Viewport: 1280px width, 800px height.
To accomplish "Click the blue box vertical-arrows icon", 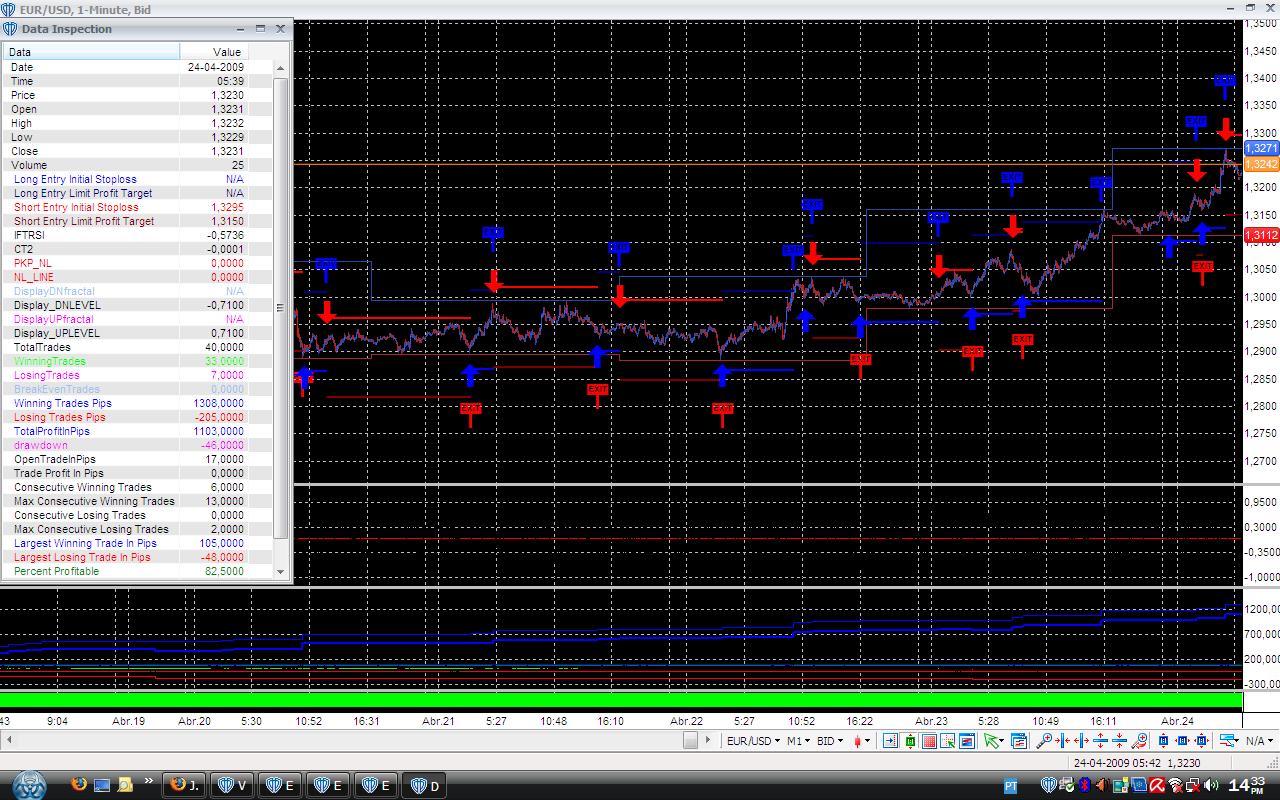I will tap(1163, 741).
